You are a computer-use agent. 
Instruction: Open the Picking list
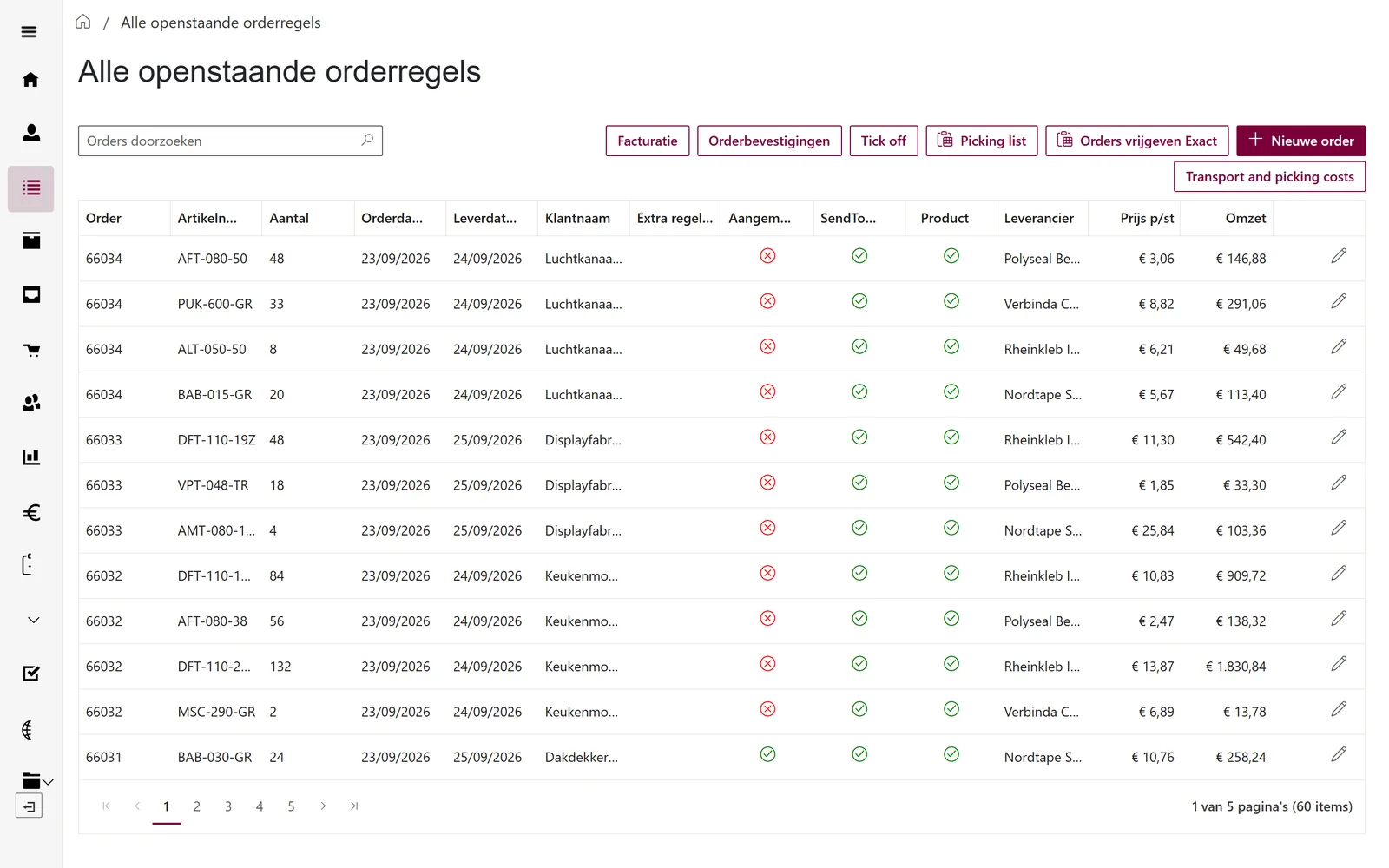pyautogui.click(x=982, y=141)
